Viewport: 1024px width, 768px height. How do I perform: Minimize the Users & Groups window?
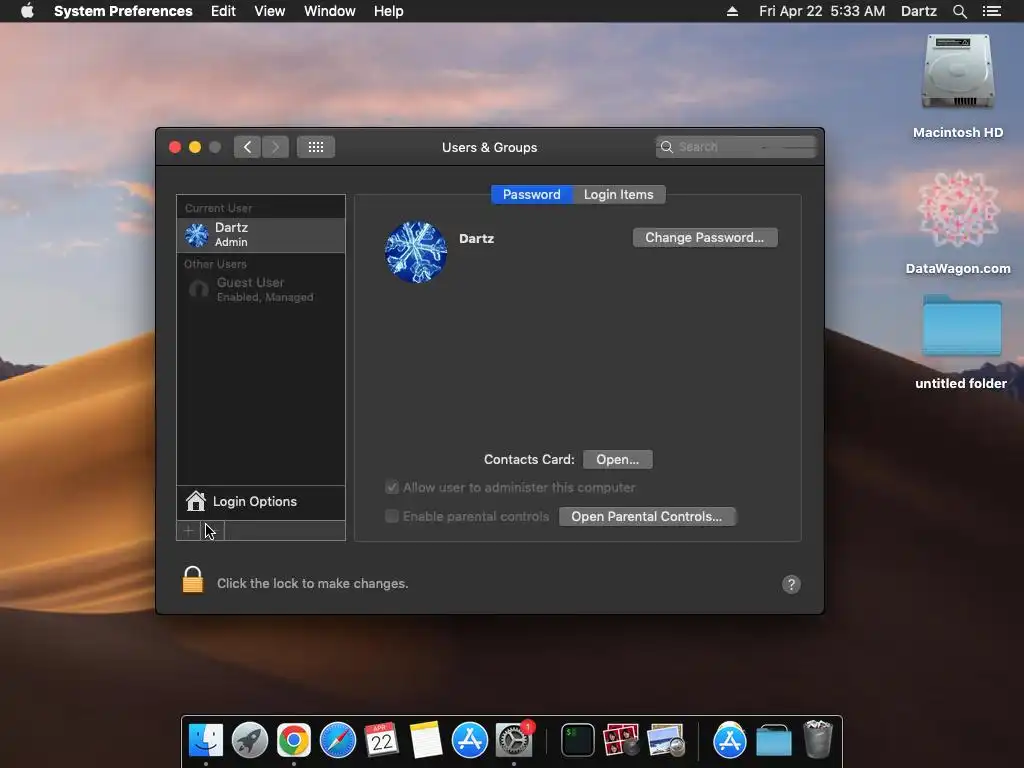(195, 147)
